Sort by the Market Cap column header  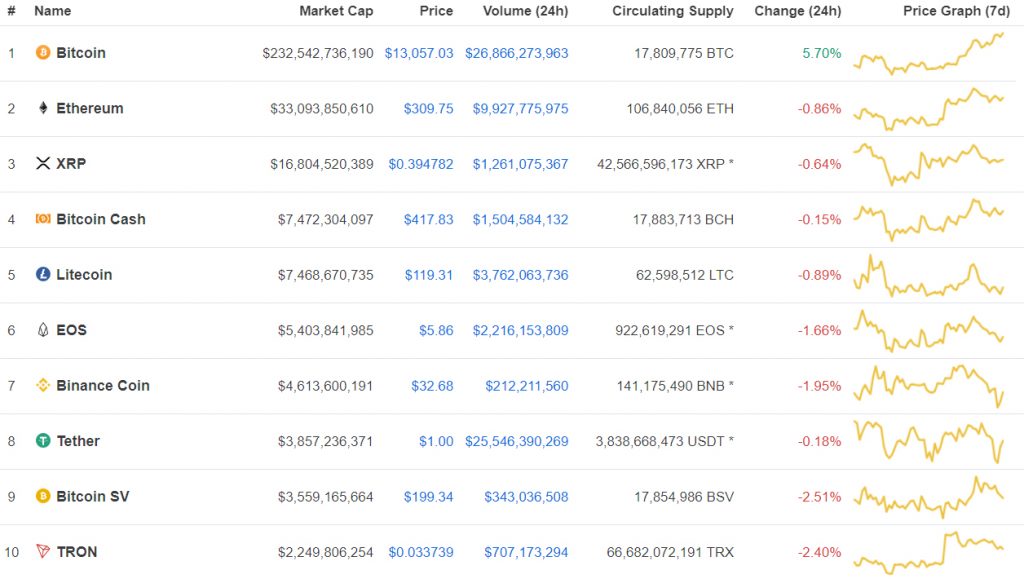coord(335,11)
